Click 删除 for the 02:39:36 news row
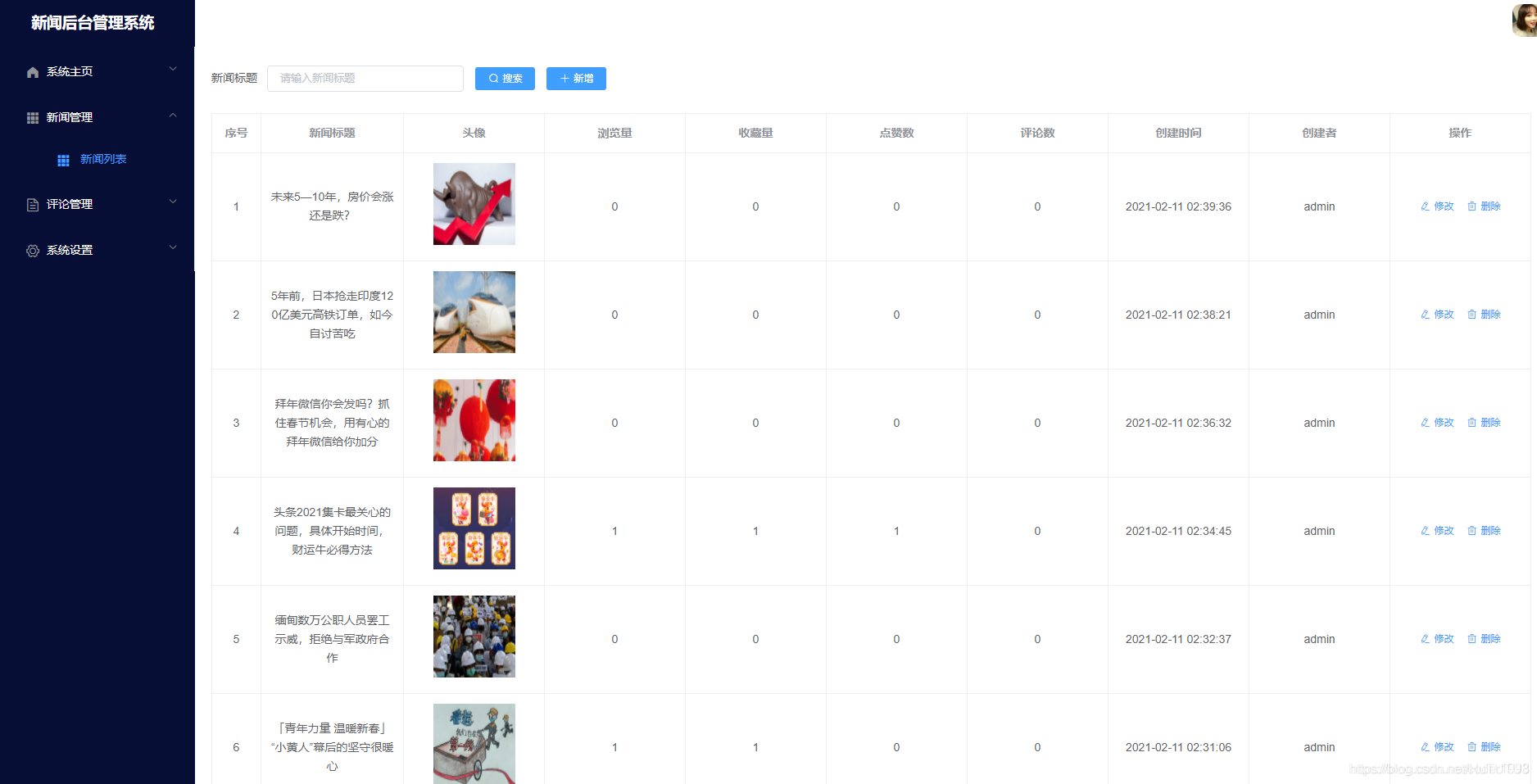1537x784 pixels. tap(1484, 206)
